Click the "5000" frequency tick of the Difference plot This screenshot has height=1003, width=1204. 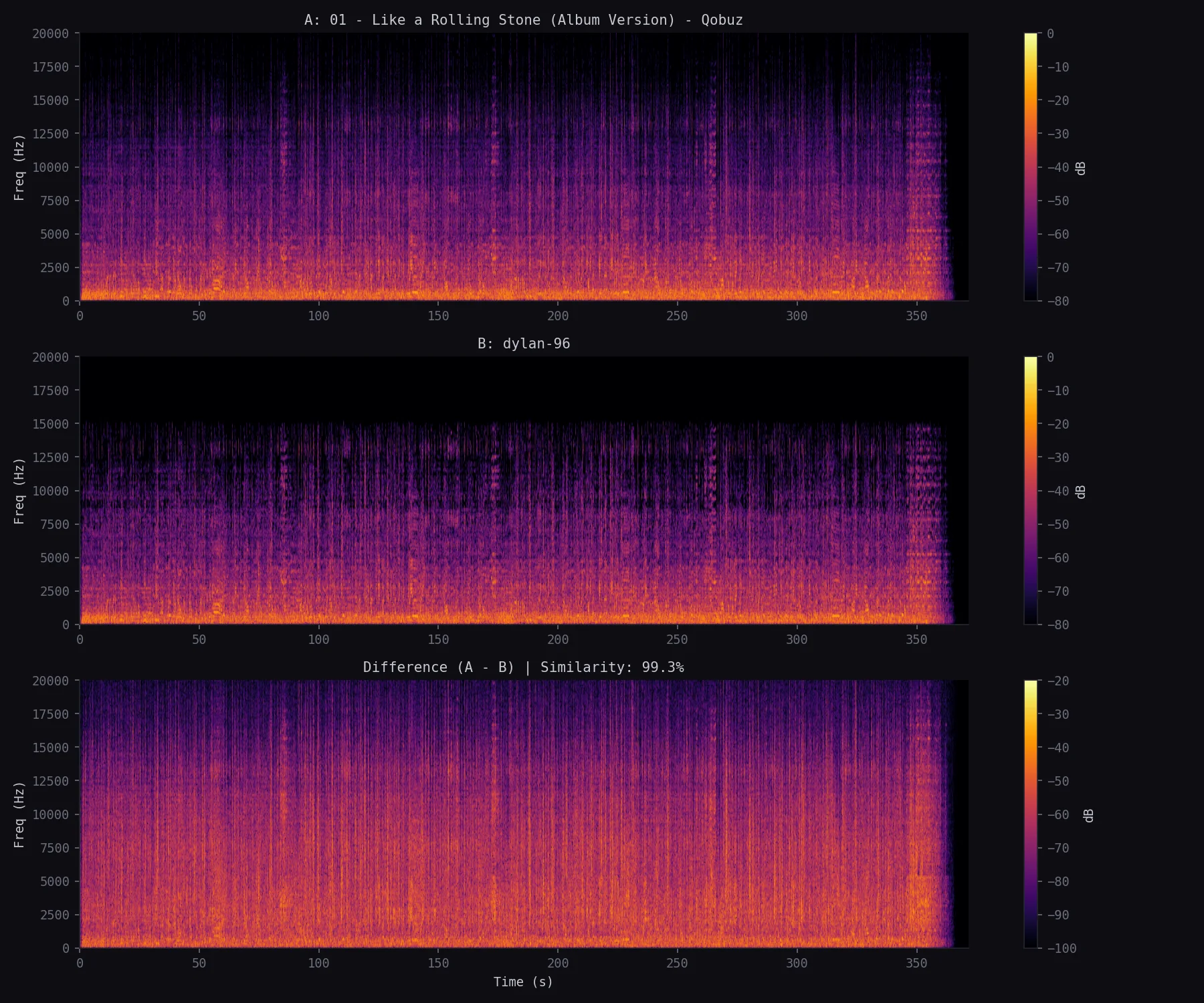coord(55,881)
